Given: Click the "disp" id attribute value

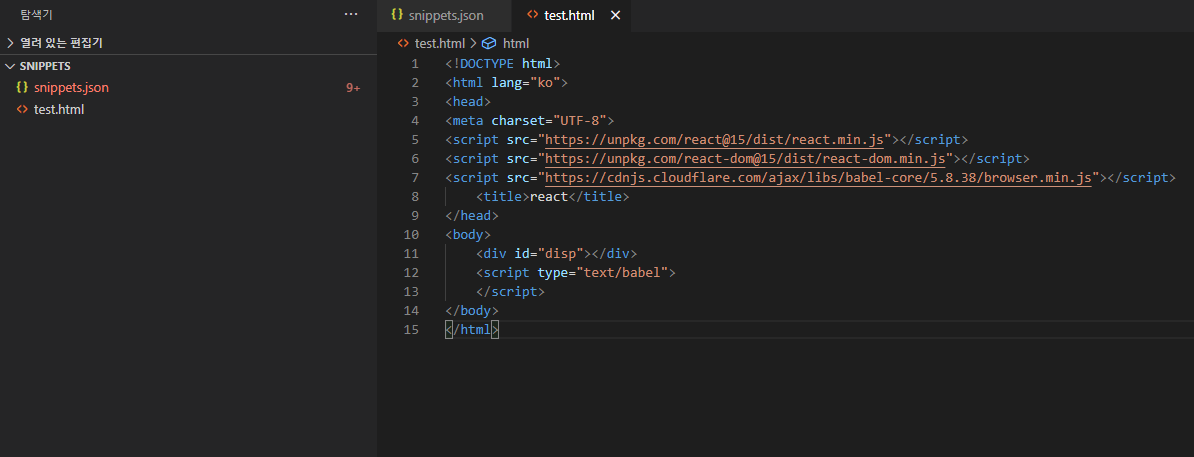Looking at the screenshot, I should (x=560, y=254).
